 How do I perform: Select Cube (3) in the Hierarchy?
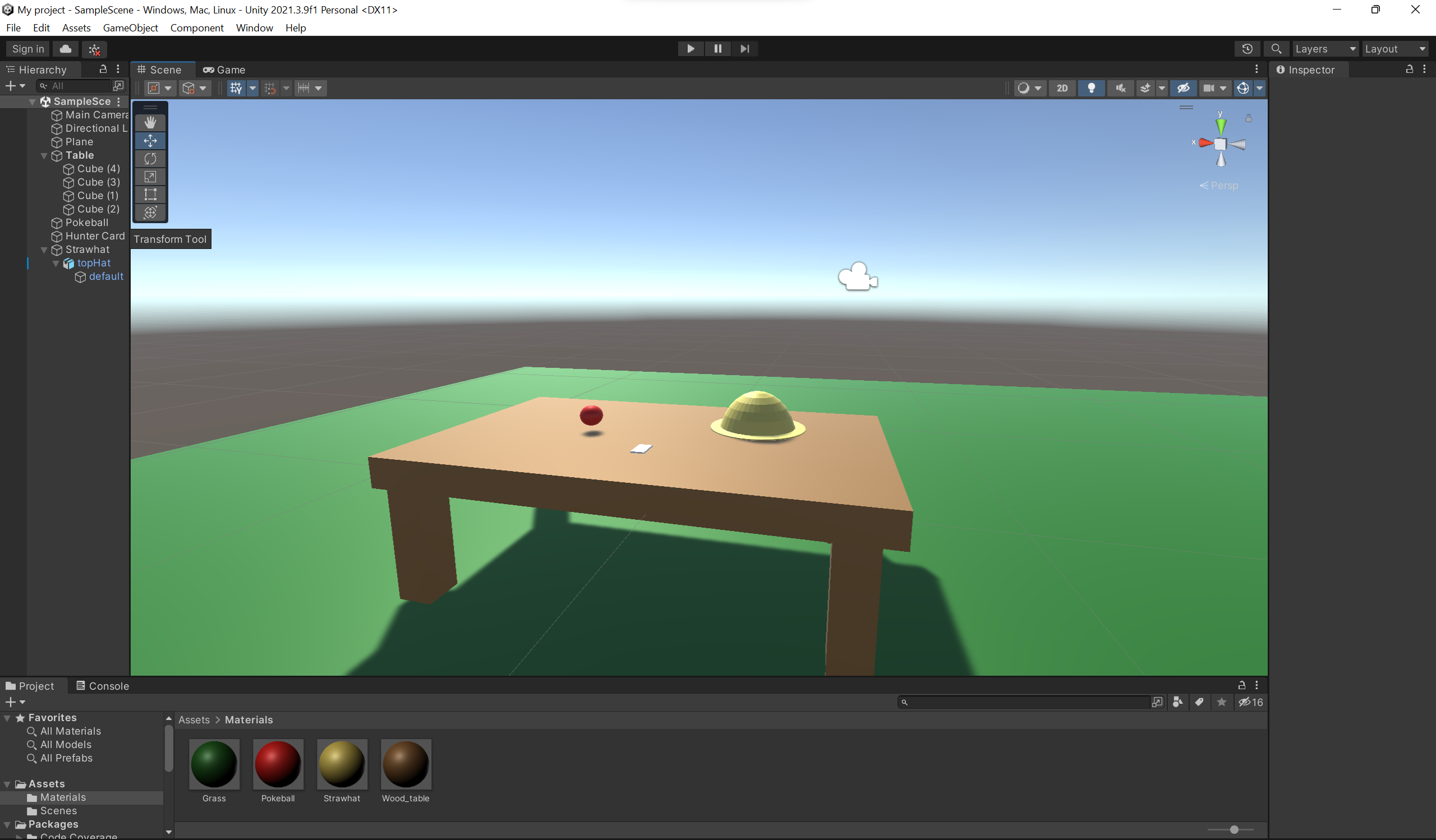98,182
